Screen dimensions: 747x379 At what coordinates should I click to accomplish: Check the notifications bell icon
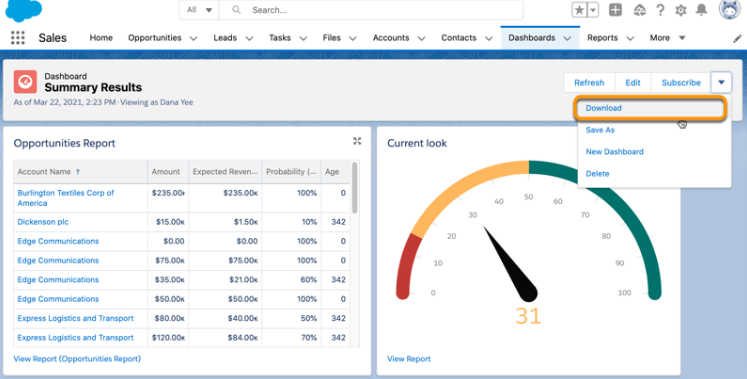tap(701, 10)
